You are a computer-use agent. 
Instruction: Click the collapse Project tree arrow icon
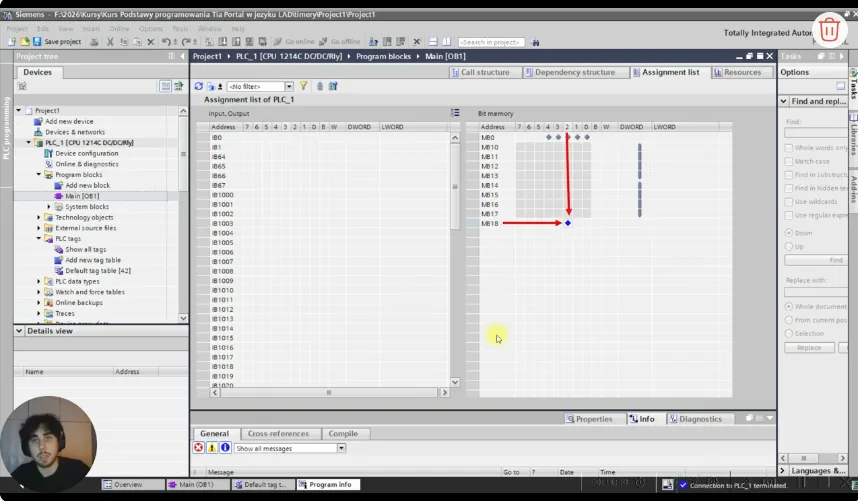pos(182,56)
